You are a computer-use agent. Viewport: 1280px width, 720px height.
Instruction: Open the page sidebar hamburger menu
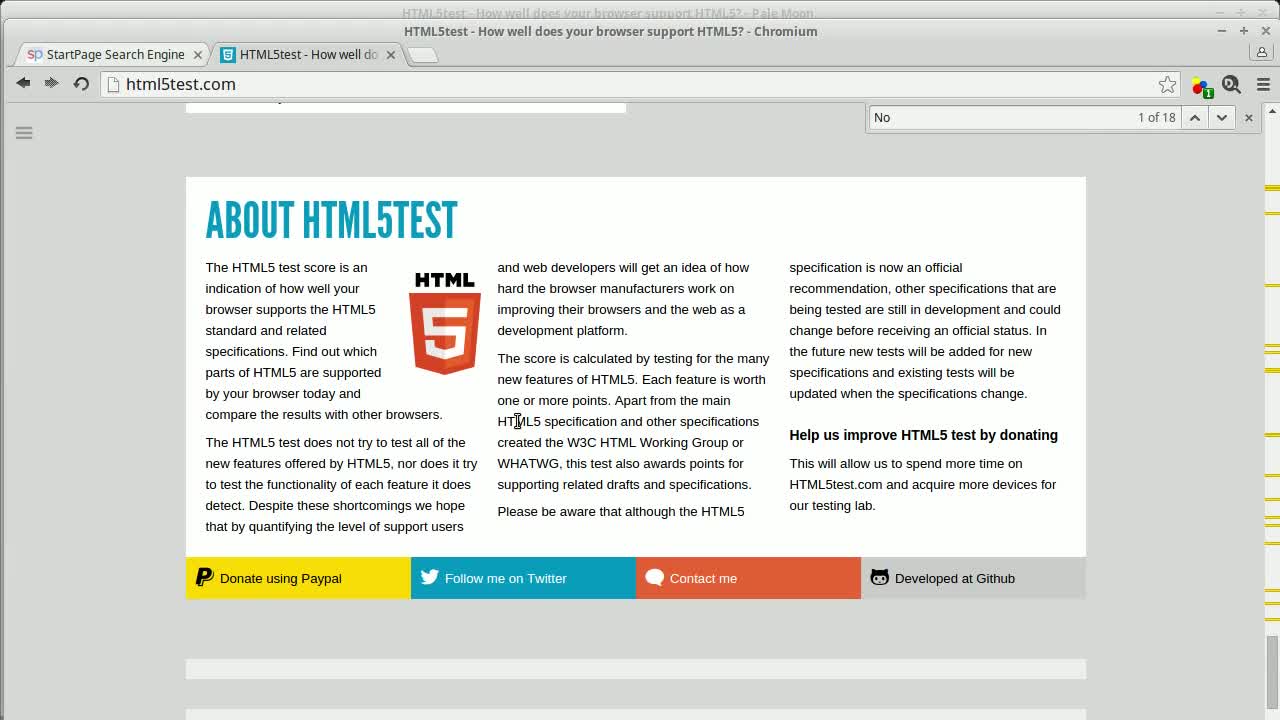(24, 132)
